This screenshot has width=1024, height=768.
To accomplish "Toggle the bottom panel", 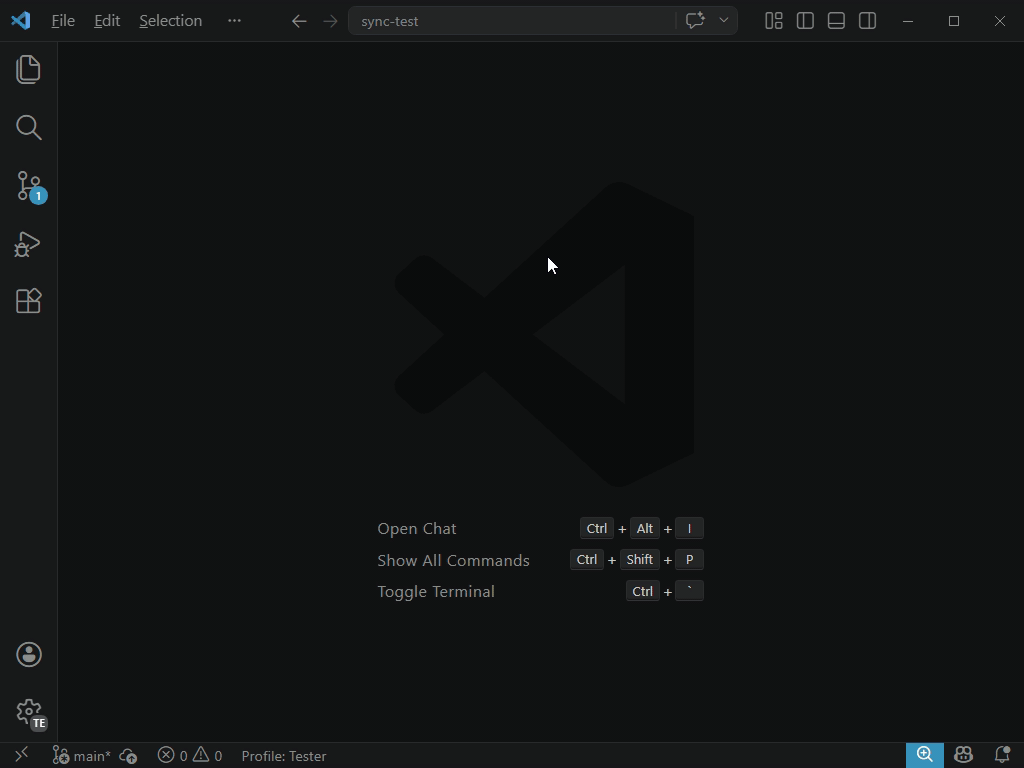I will tap(836, 21).
